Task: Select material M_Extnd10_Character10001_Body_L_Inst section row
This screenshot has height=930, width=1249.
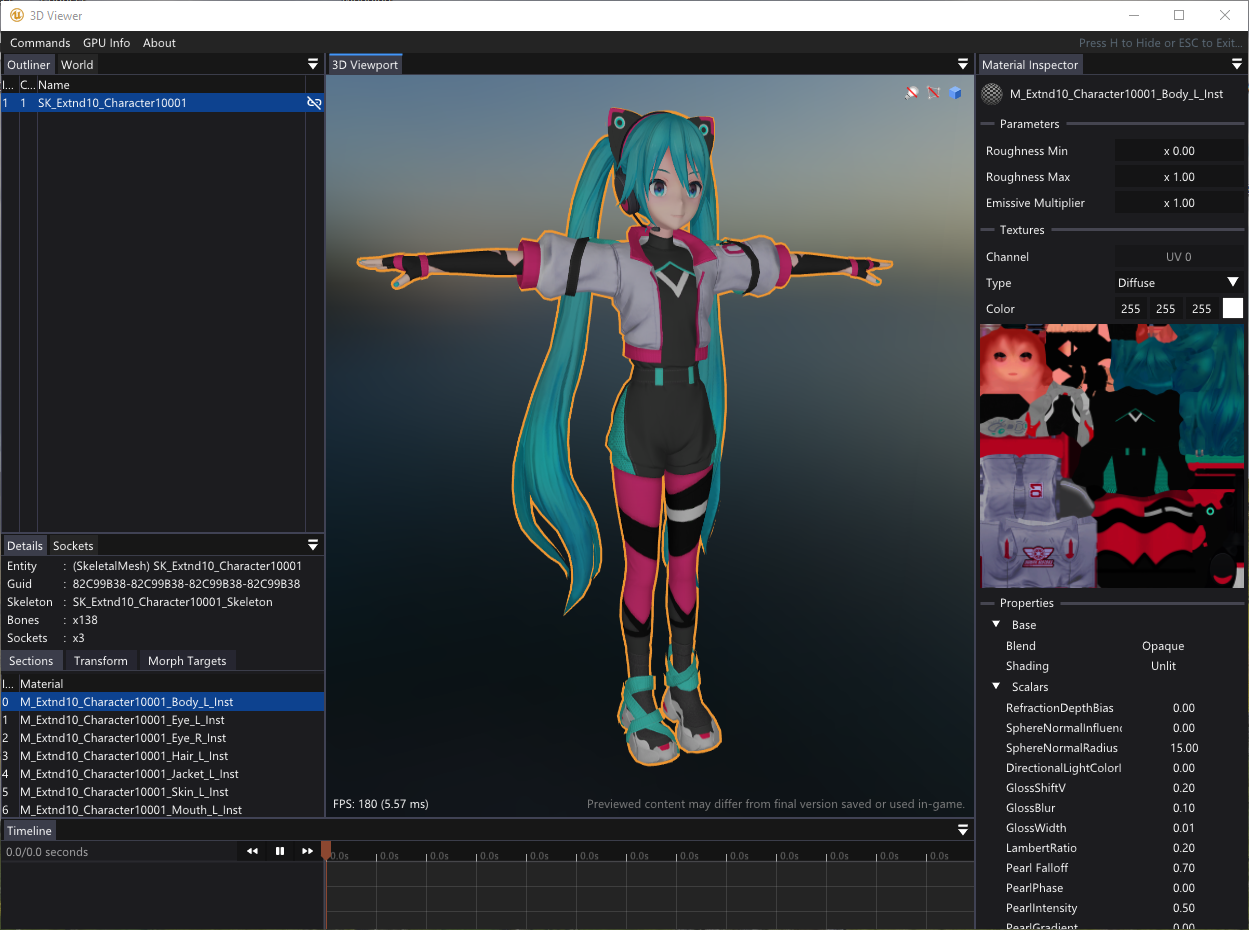Action: 163,702
